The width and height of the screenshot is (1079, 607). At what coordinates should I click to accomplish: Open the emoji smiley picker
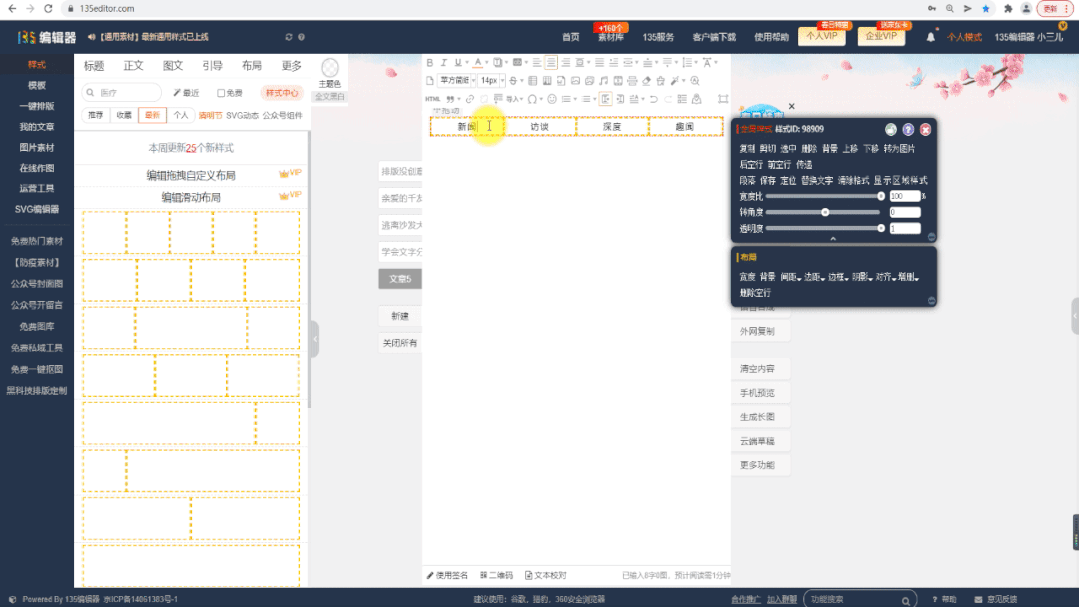[552, 99]
